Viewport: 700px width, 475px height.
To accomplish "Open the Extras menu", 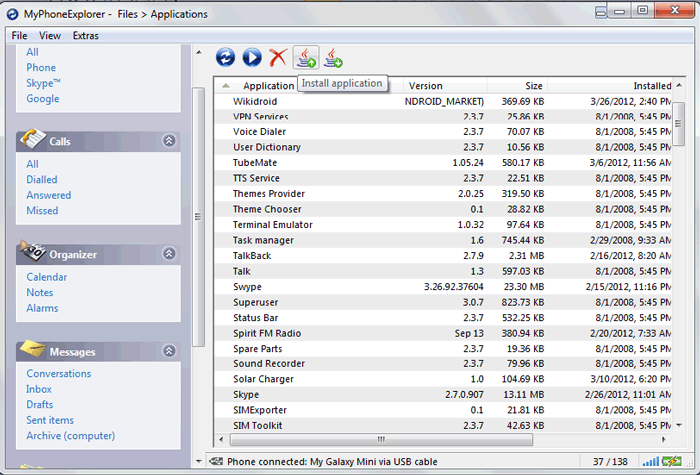I will (x=86, y=36).
